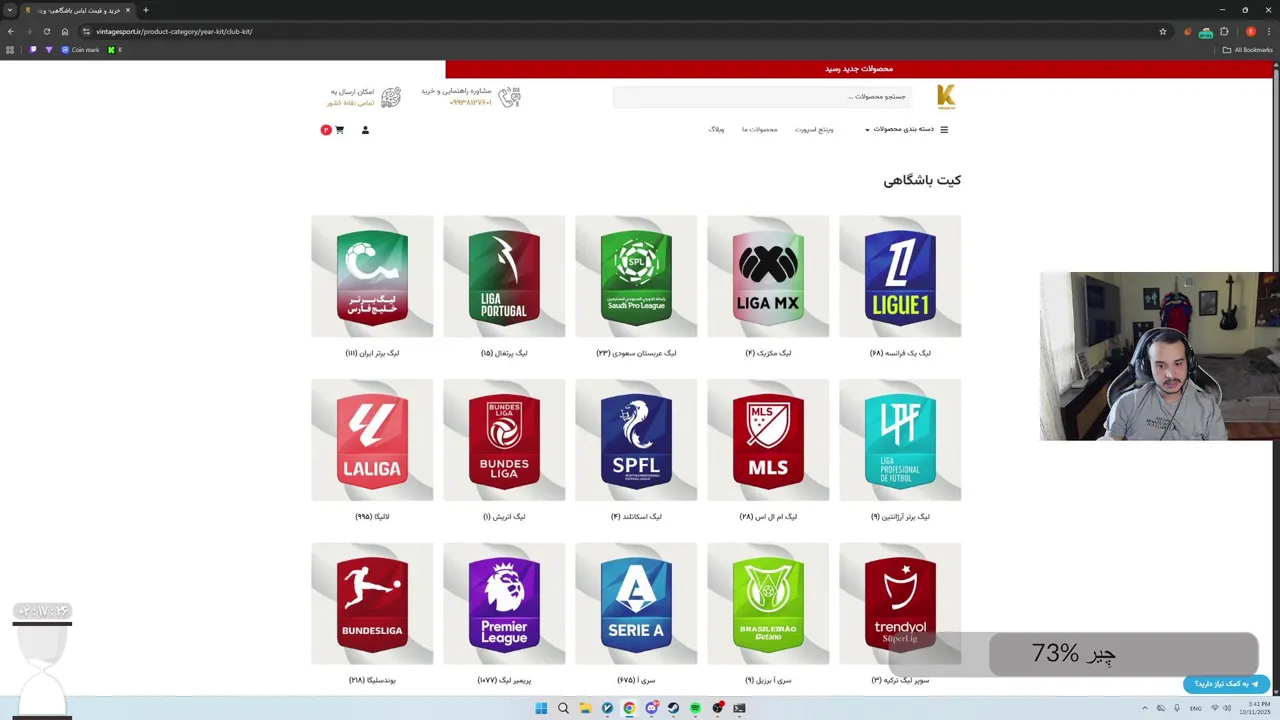Click the 'به کمک نیاز دارید؟' help button

tap(1226, 684)
